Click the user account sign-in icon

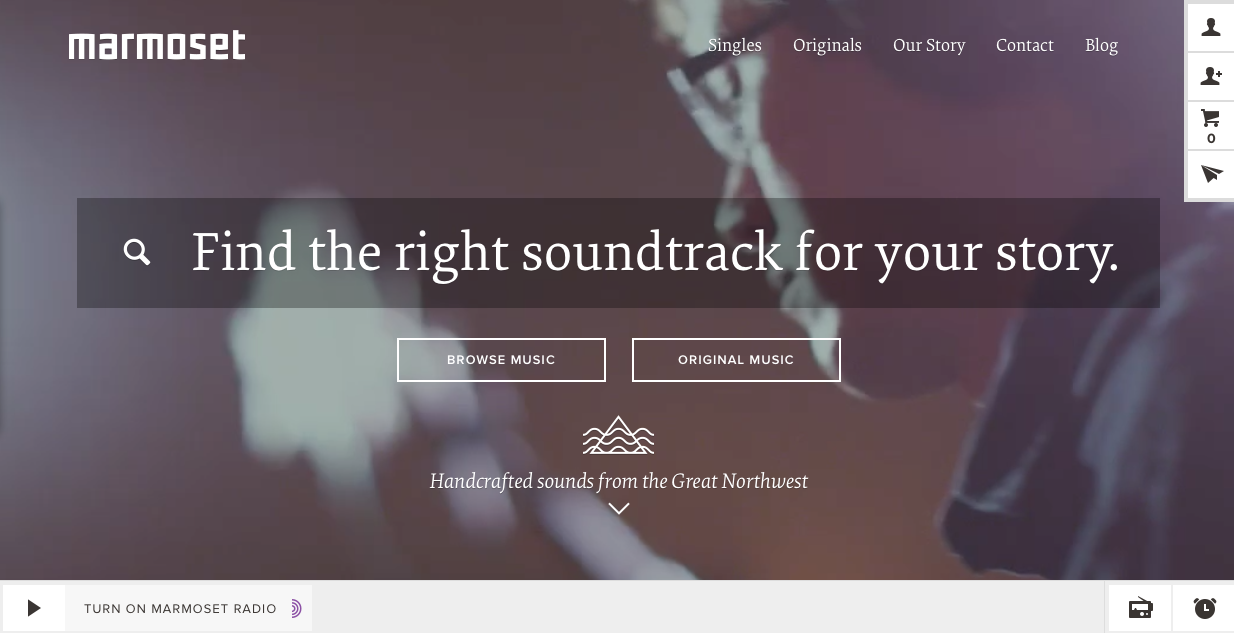click(x=1211, y=27)
